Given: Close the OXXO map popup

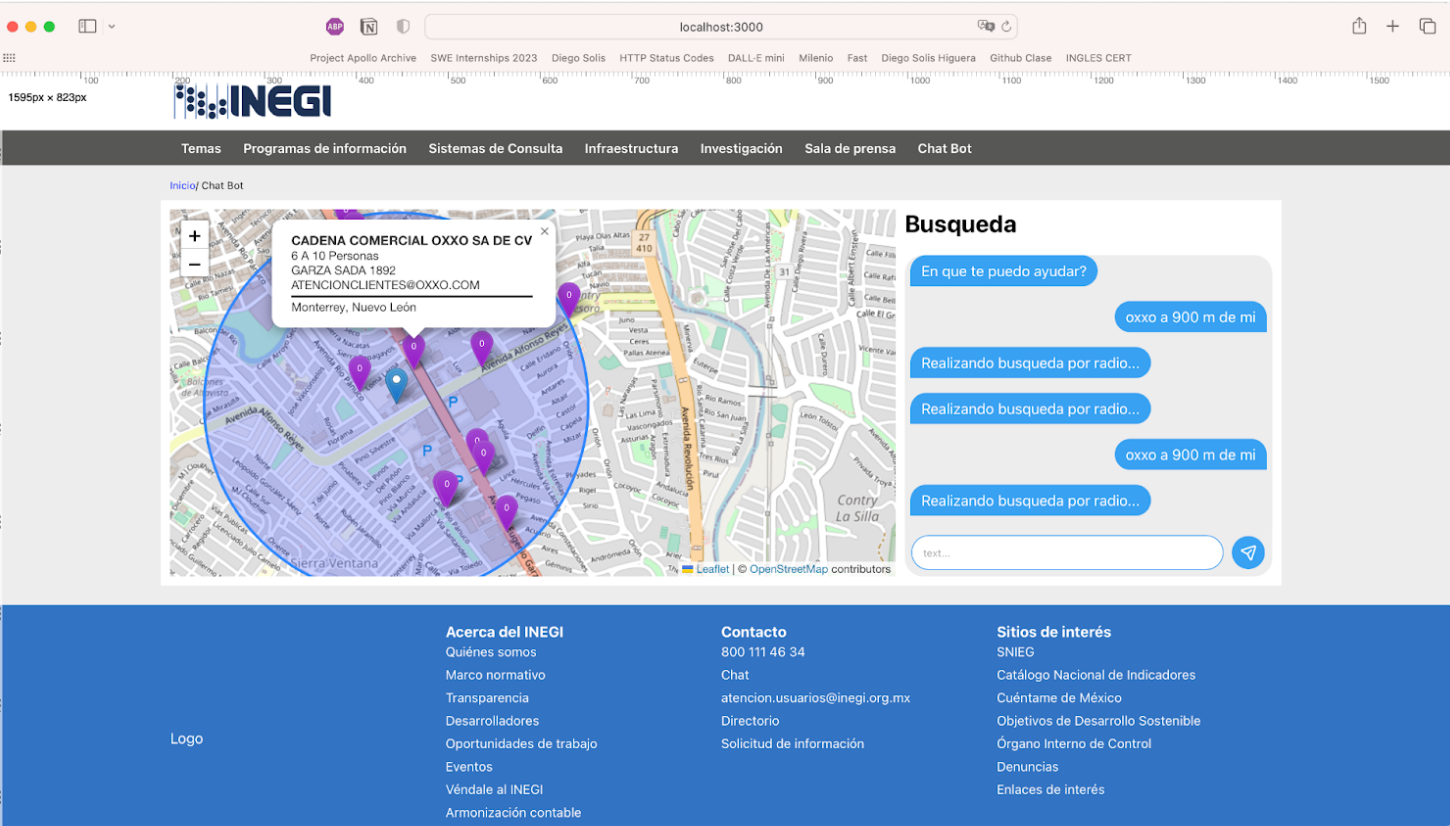Looking at the screenshot, I should [x=544, y=231].
